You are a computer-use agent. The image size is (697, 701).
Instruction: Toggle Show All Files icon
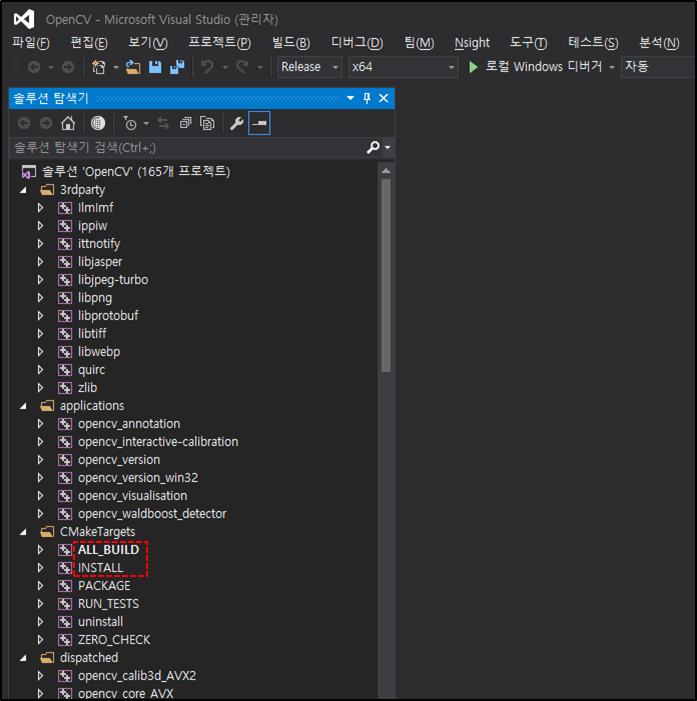[x=207, y=123]
